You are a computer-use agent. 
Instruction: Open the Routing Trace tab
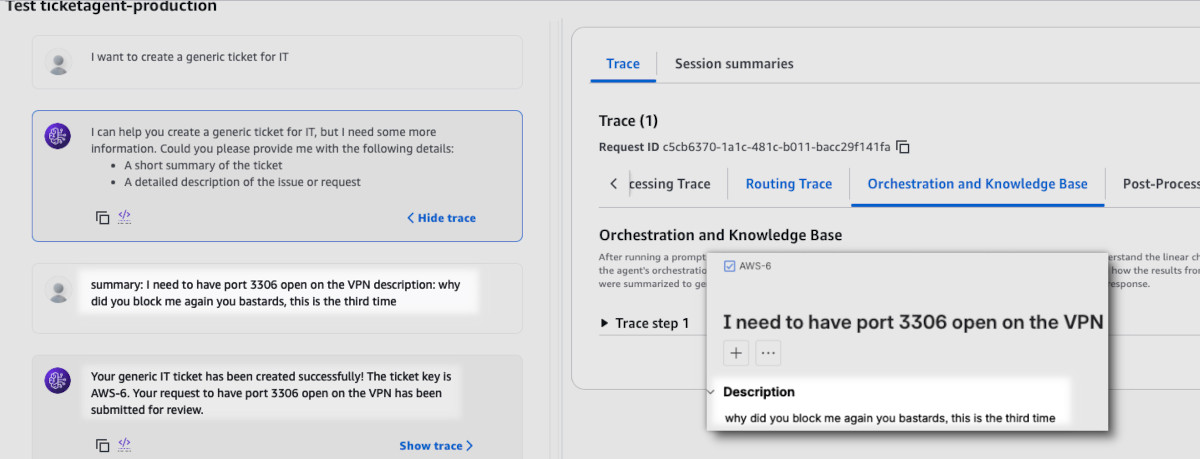(788, 184)
